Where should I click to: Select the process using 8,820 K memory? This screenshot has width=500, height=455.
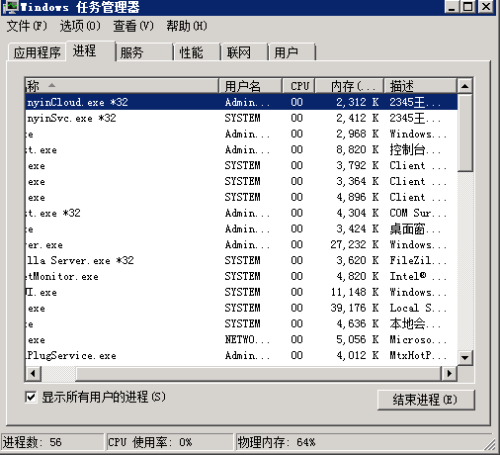[x=241, y=150]
